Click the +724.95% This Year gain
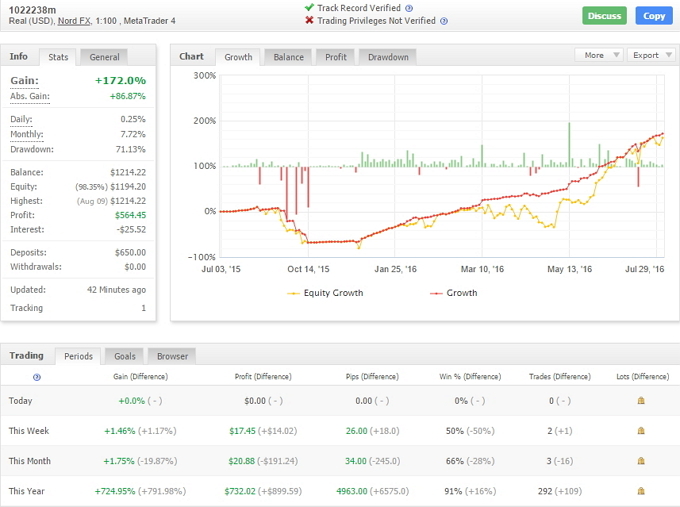 (x=115, y=491)
